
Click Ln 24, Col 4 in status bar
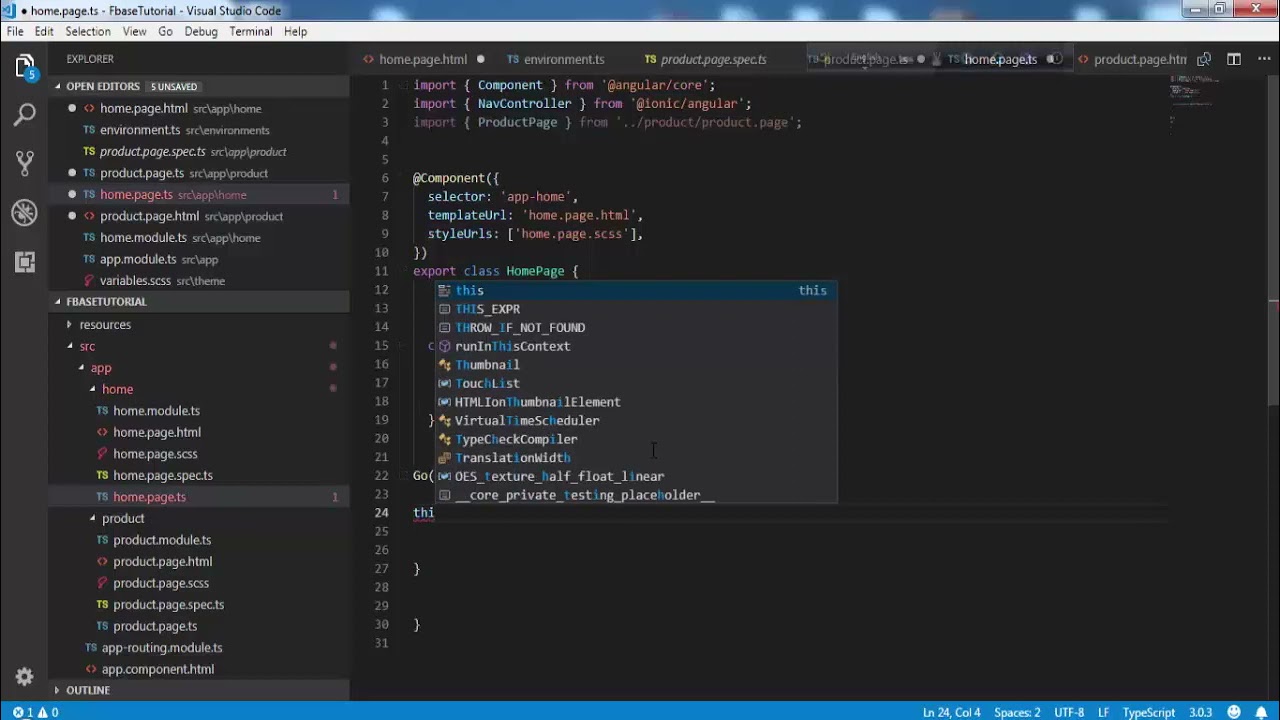(952, 712)
